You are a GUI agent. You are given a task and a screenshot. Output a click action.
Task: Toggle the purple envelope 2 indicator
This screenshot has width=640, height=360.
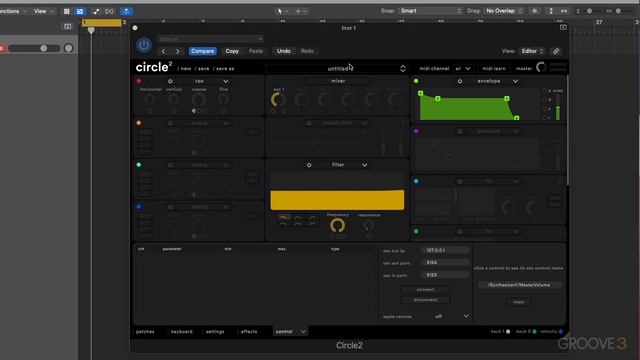pyautogui.click(x=416, y=131)
